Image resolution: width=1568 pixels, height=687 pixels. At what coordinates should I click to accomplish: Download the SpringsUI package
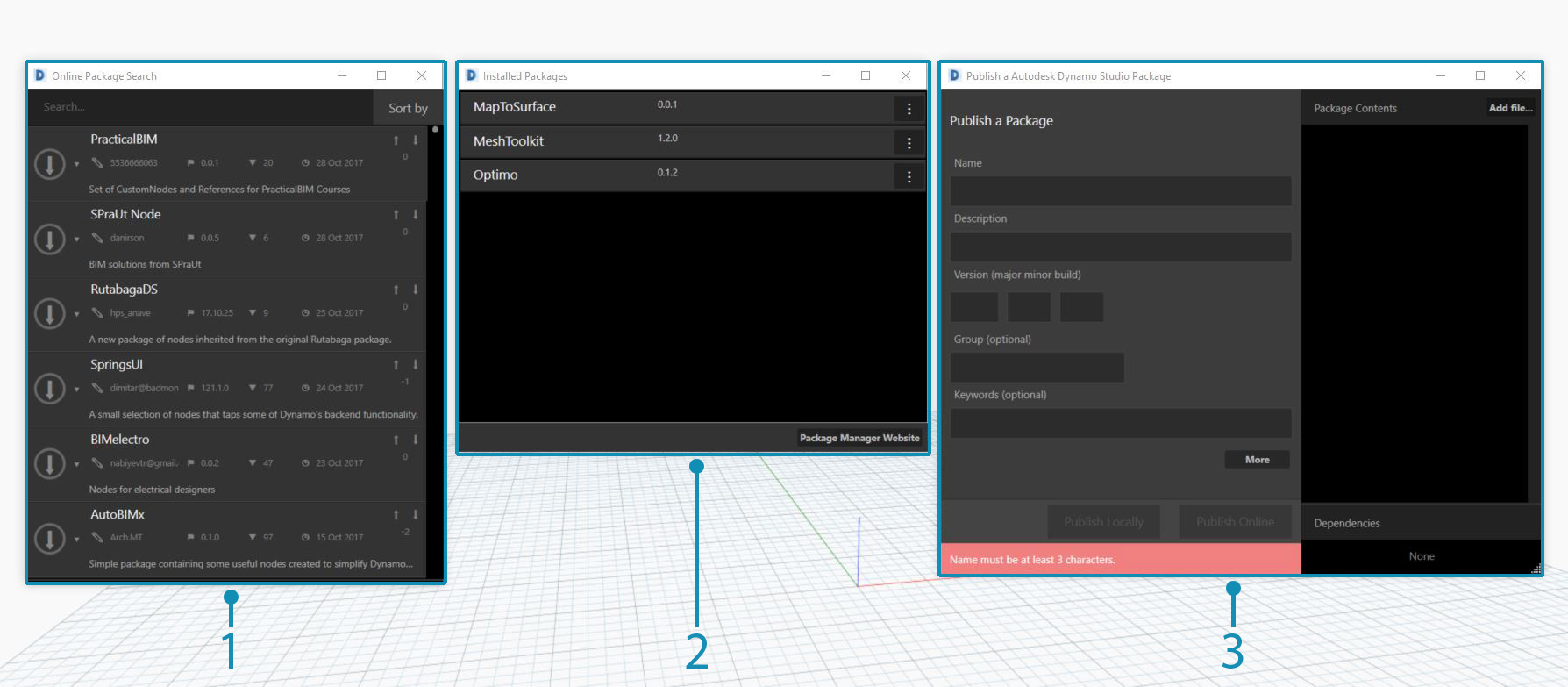[50, 389]
